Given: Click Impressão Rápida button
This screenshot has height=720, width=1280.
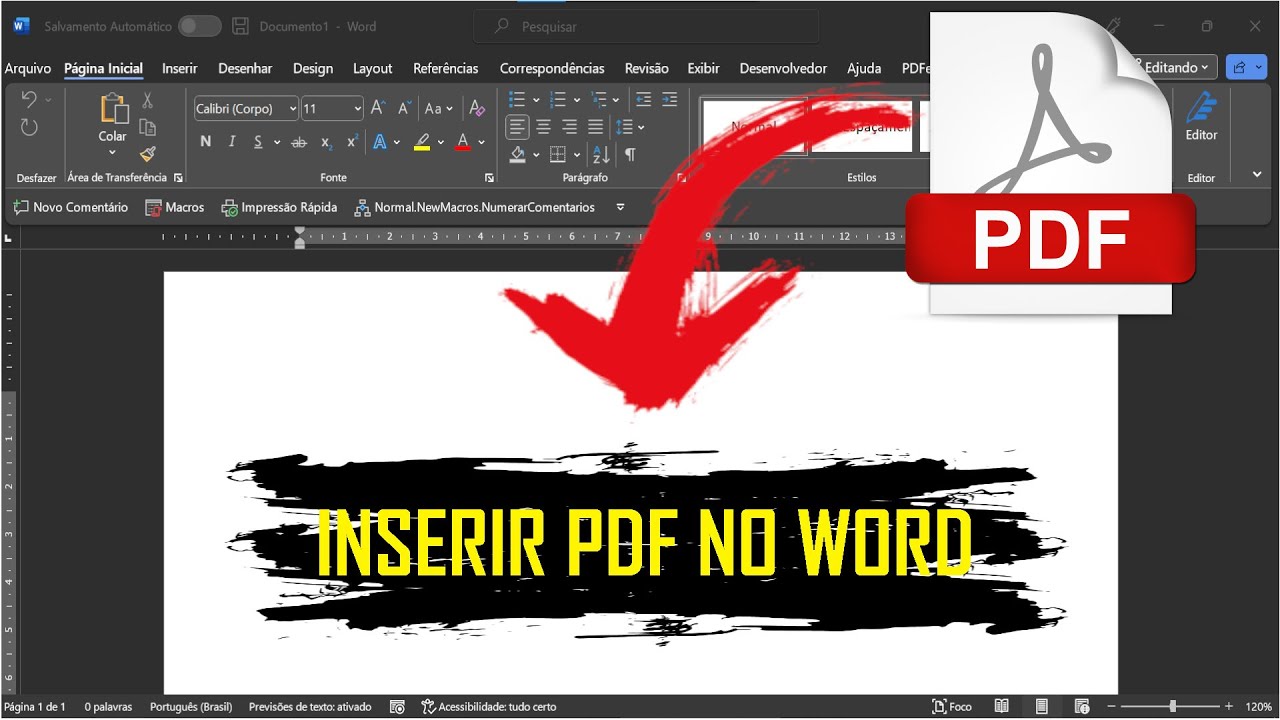Looking at the screenshot, I should pos(279,207).
